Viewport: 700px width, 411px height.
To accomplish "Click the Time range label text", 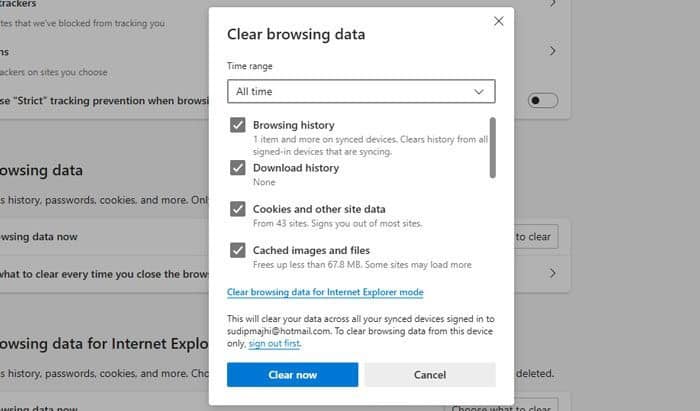I will [250, 66].
